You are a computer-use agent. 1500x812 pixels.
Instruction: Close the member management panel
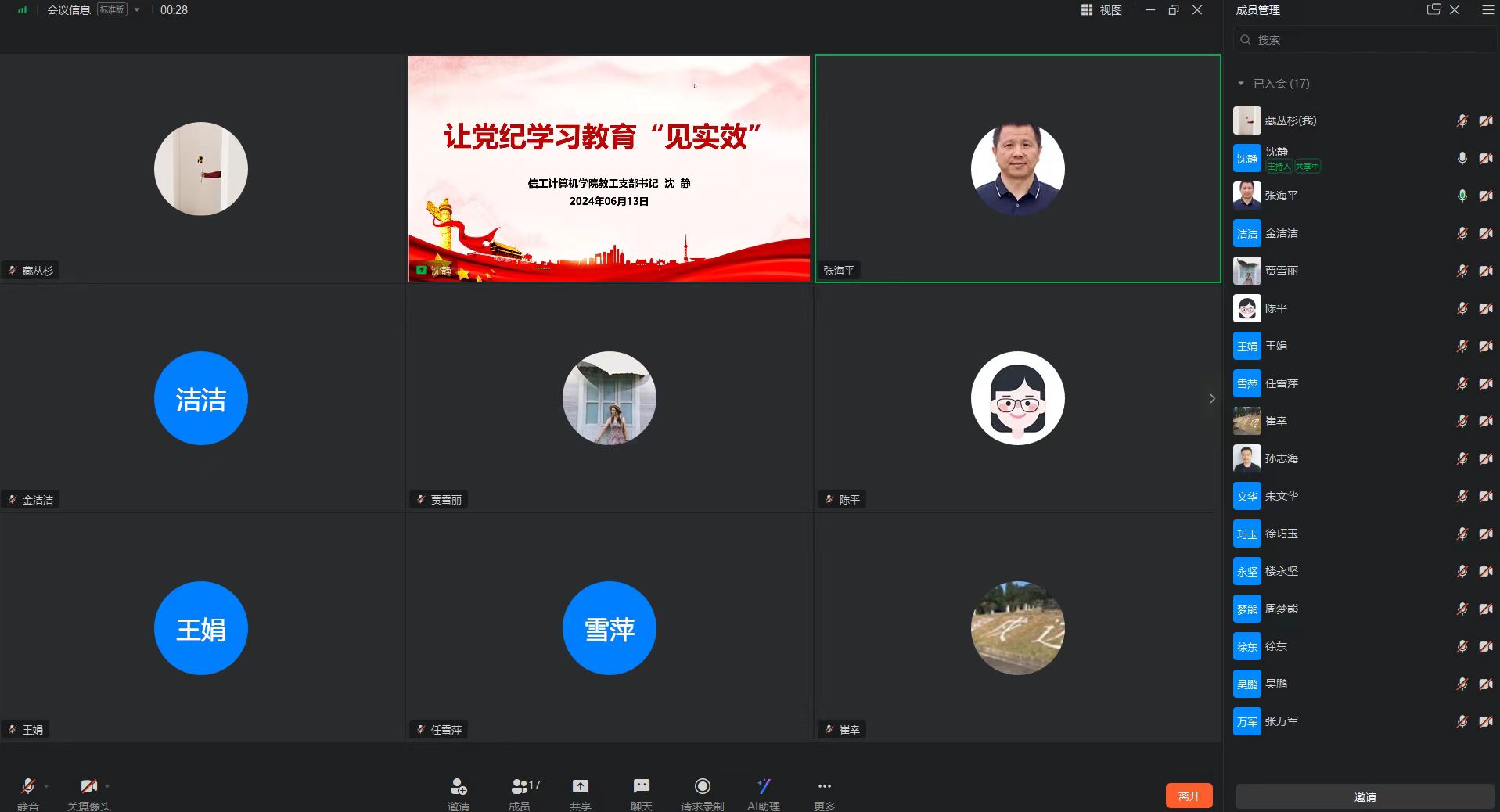pos(1455,9)
